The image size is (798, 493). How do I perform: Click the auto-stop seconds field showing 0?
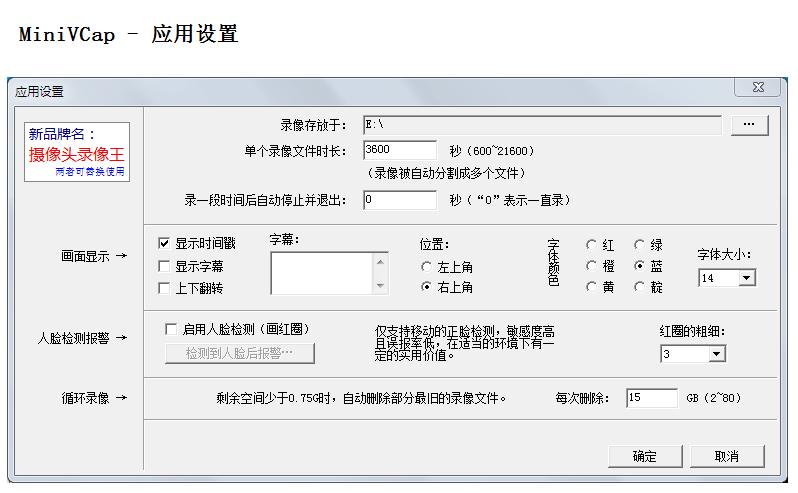coord(400,200)
